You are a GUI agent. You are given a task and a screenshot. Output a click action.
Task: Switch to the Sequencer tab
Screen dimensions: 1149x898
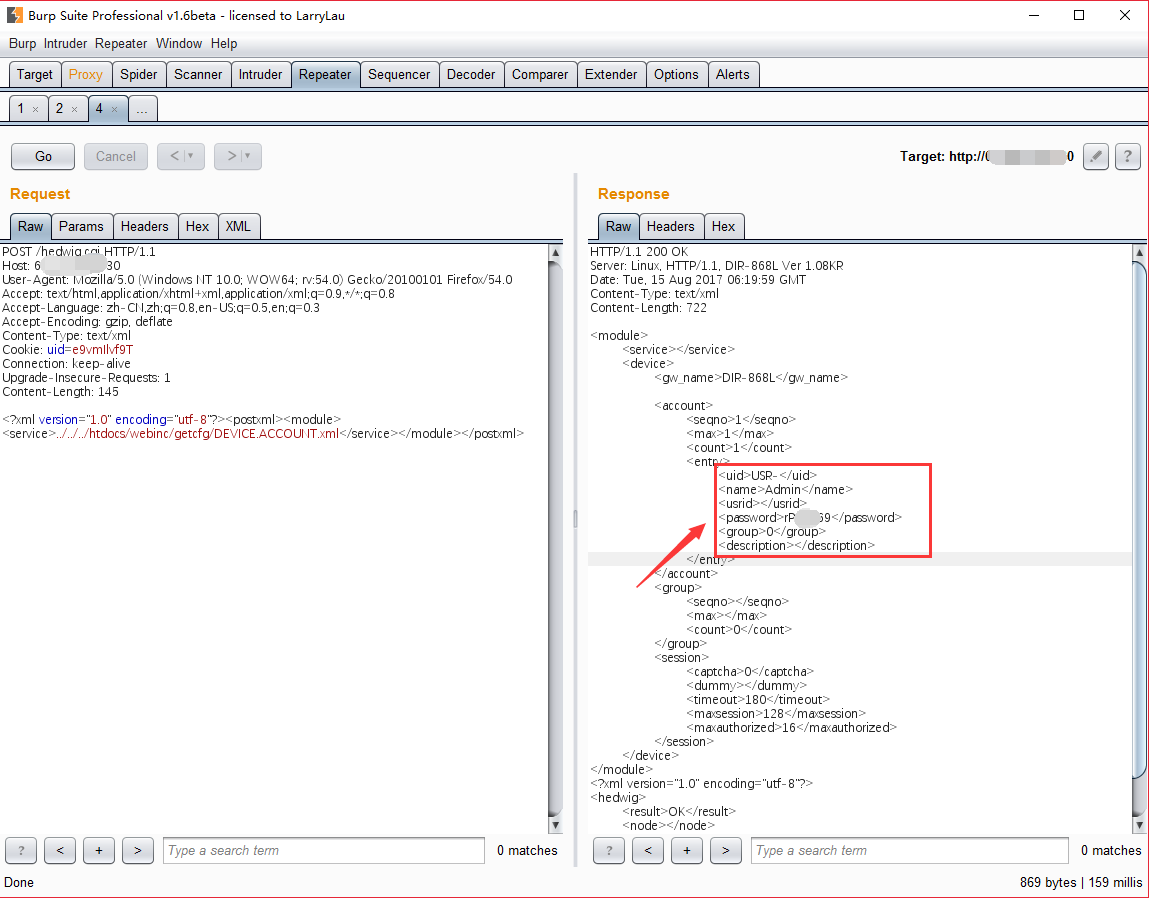point(399,75)
